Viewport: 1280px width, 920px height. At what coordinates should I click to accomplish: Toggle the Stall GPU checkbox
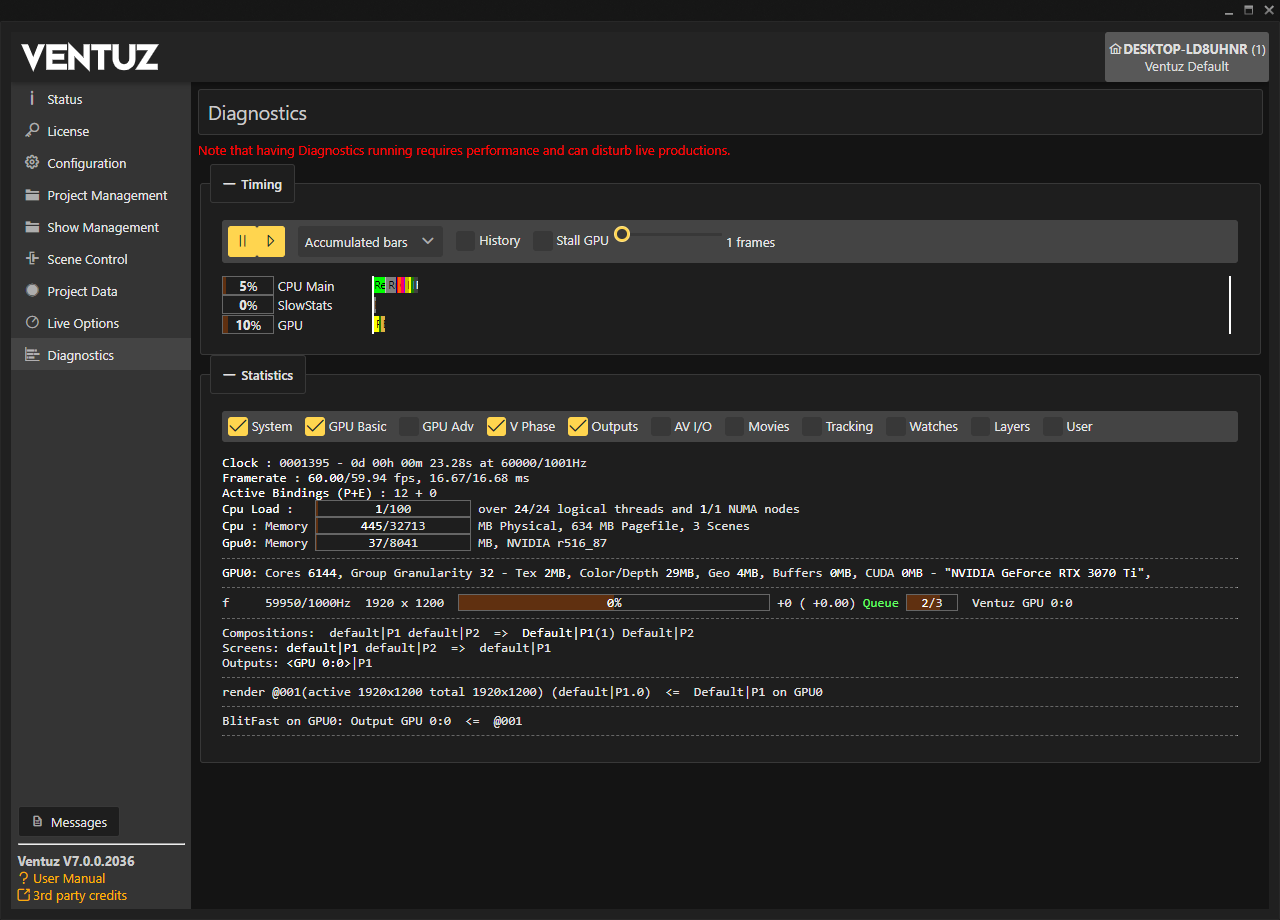coord(542,241)
